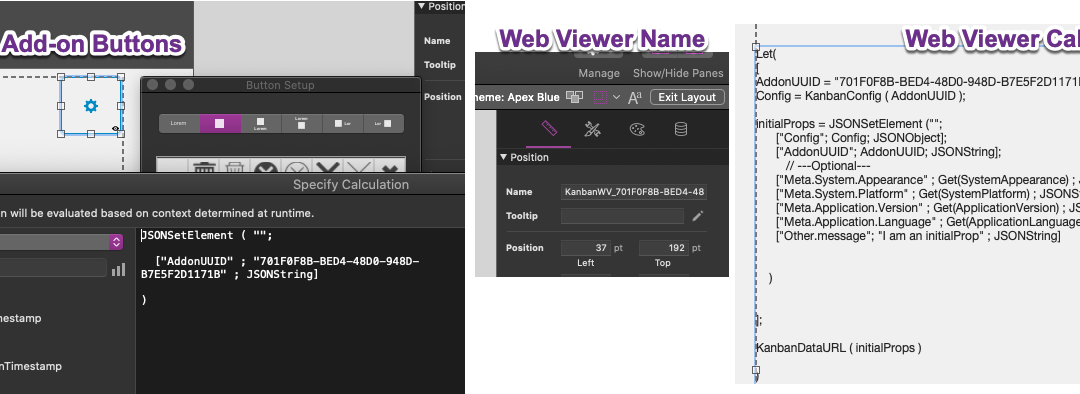Click the bar chart icon in Specify Calculation
This screenshot has height=394, width=1080.
pyautogui.click(x=118, y=269)
